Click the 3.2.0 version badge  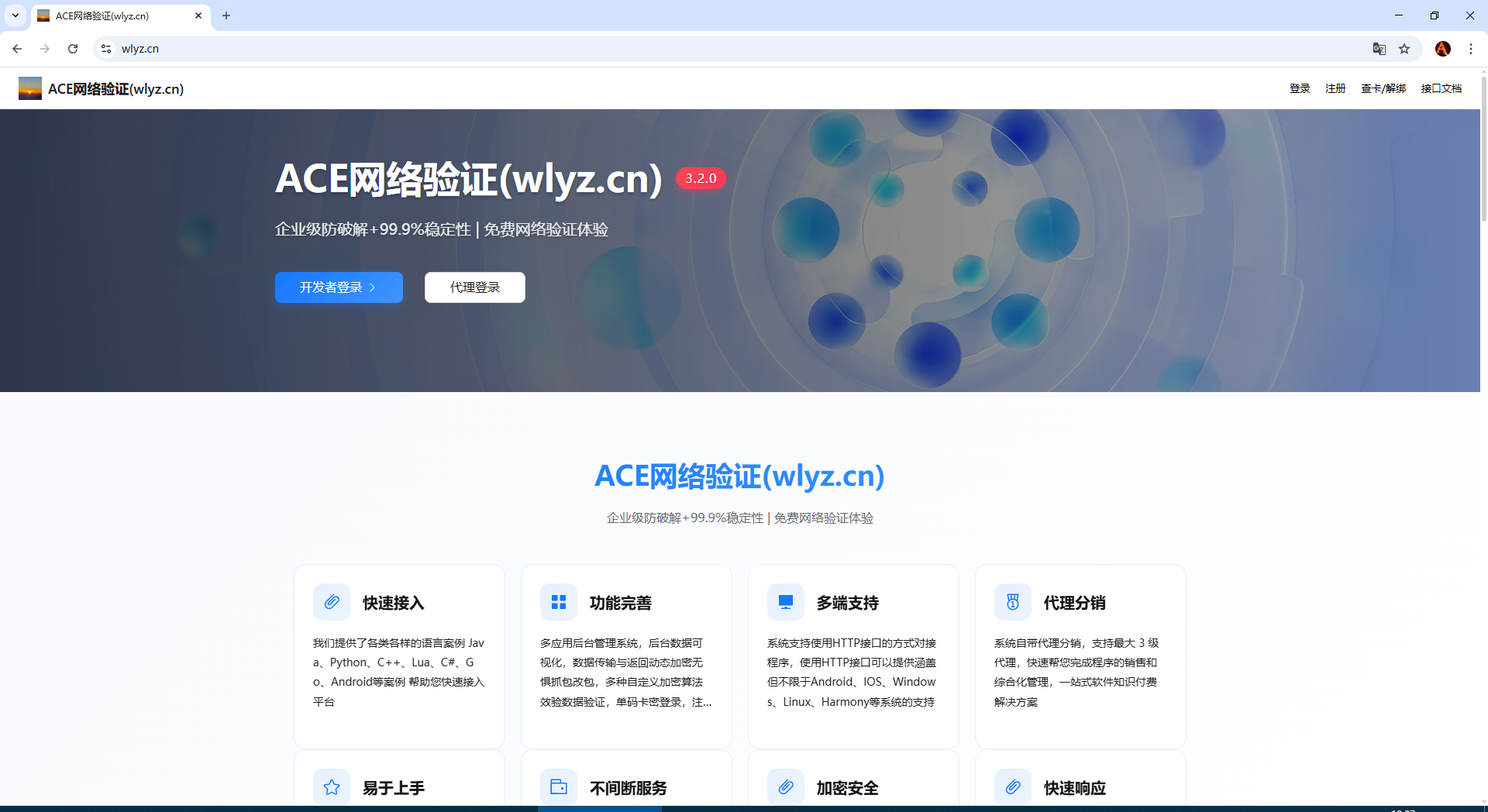(x=701, y=178)
